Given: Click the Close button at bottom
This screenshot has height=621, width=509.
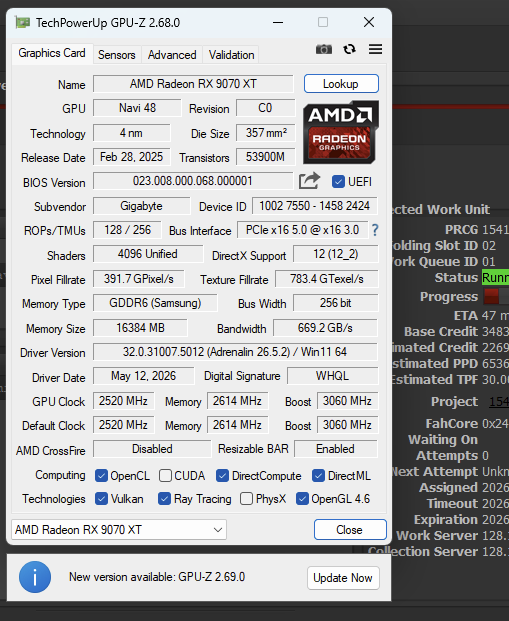Looking at the screenshot, I should pos(350,530).
